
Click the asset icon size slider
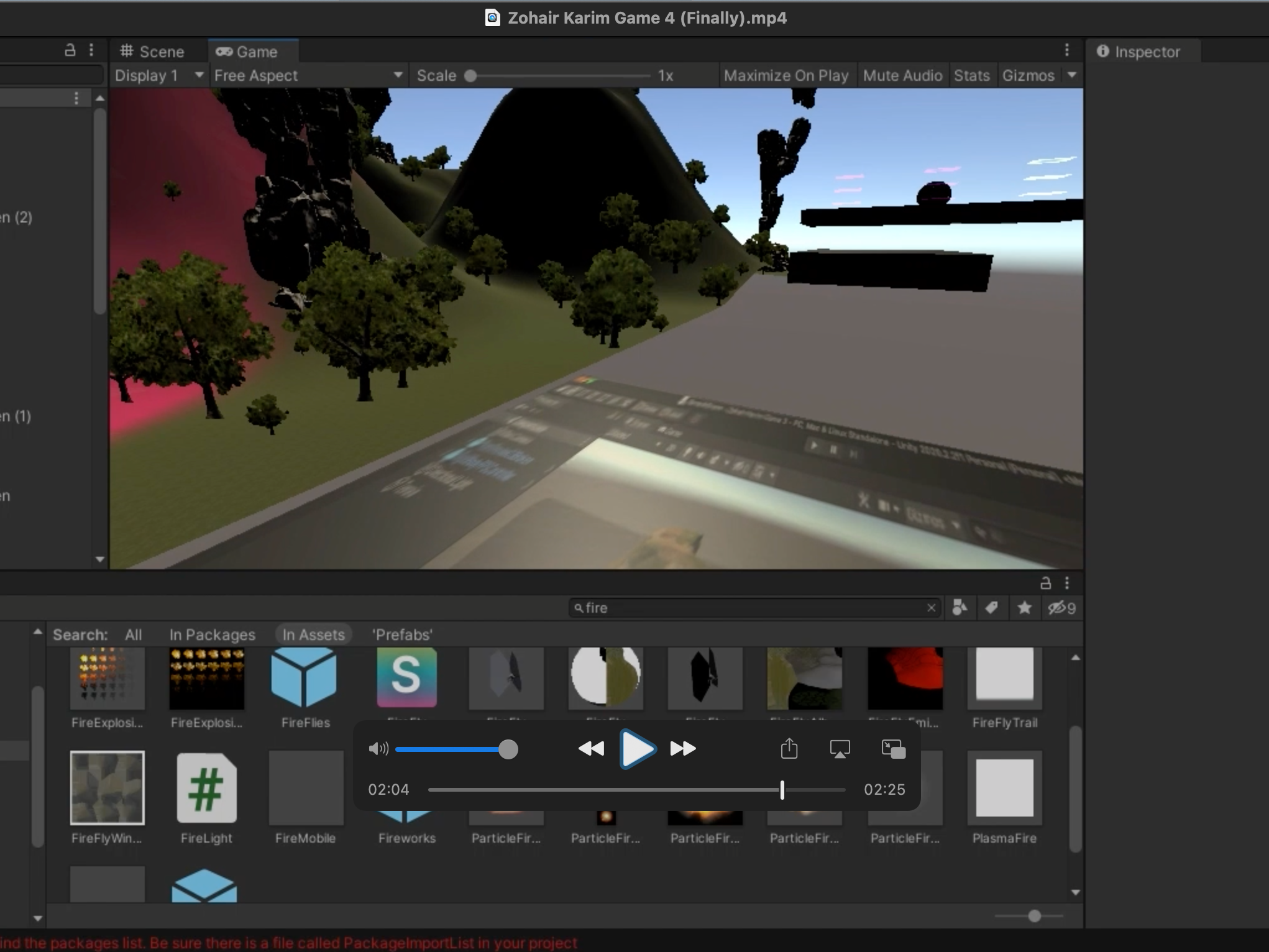point(1034,916)
